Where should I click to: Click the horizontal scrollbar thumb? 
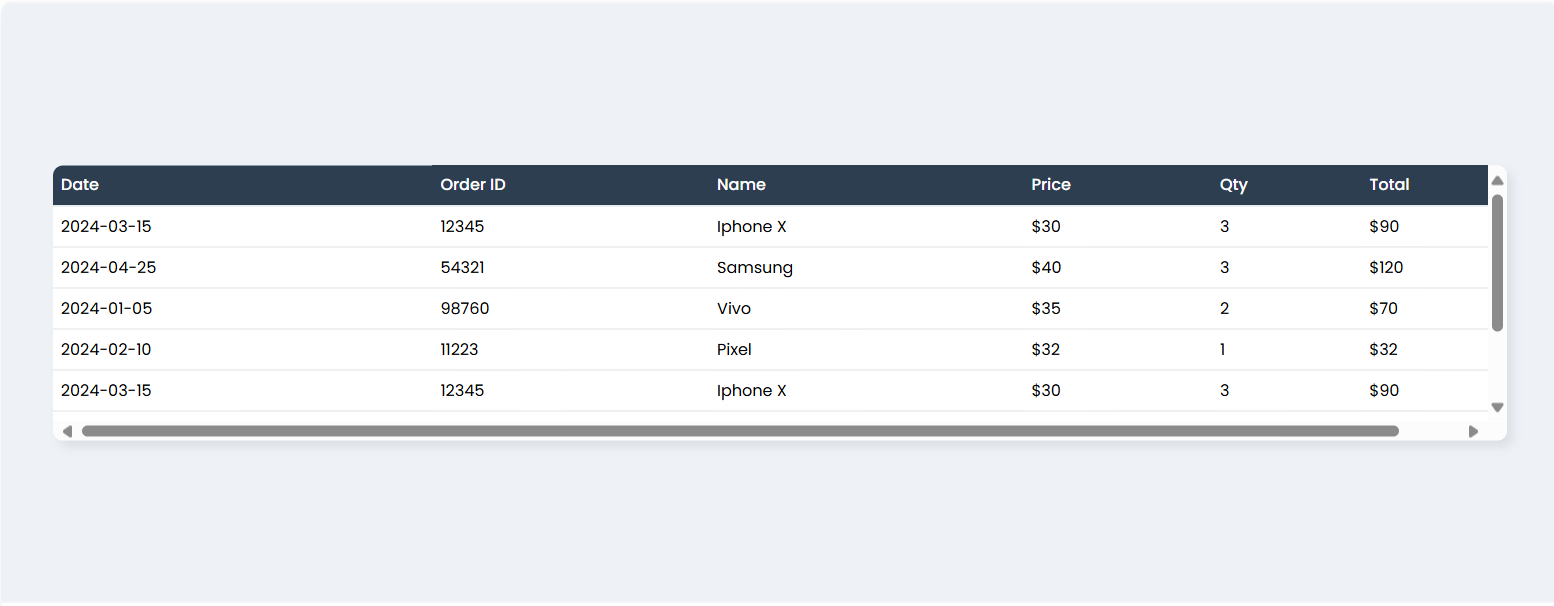pyautogui.click(x=740, y=431)
